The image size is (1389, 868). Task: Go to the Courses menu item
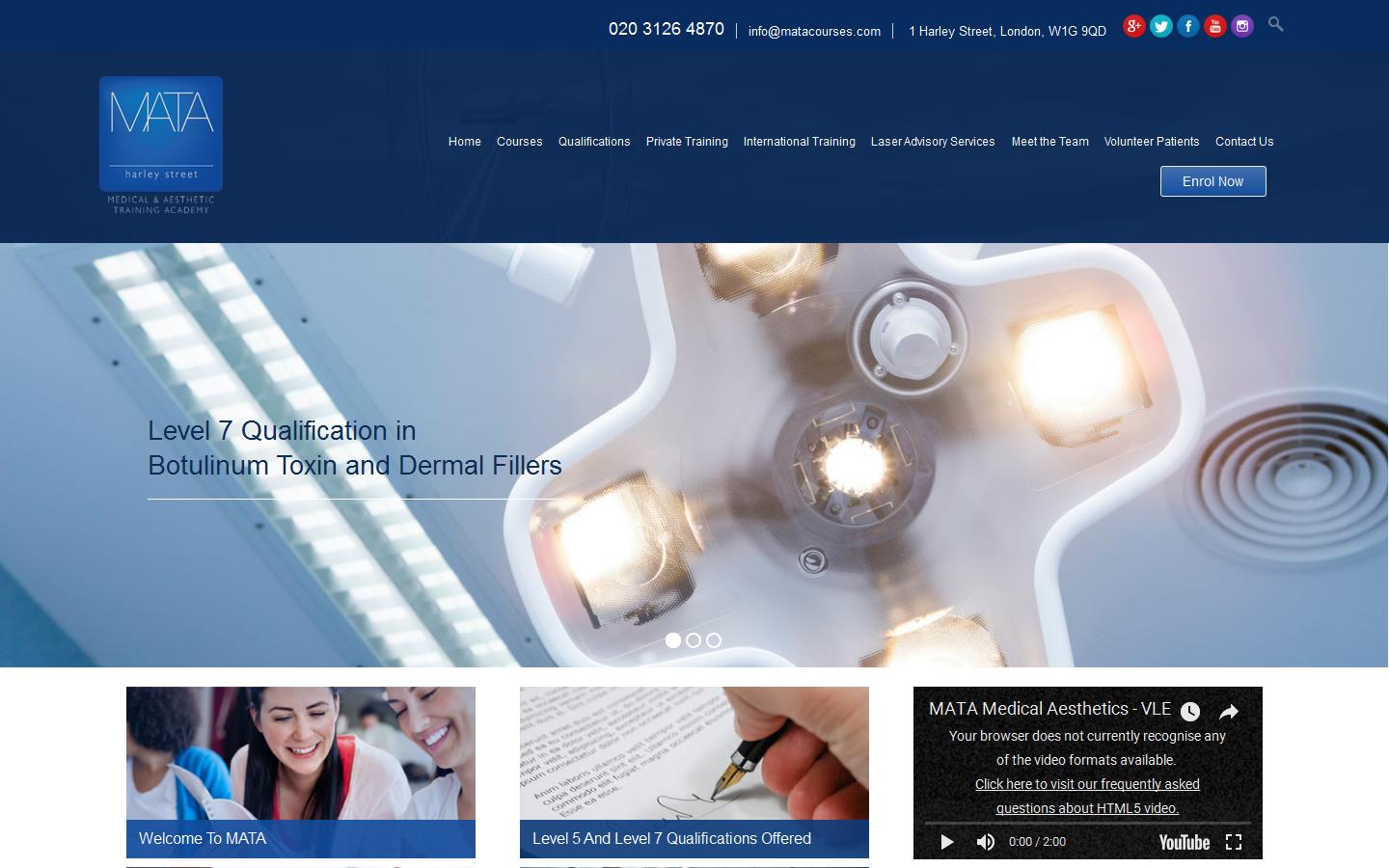(x=519, y=142)
